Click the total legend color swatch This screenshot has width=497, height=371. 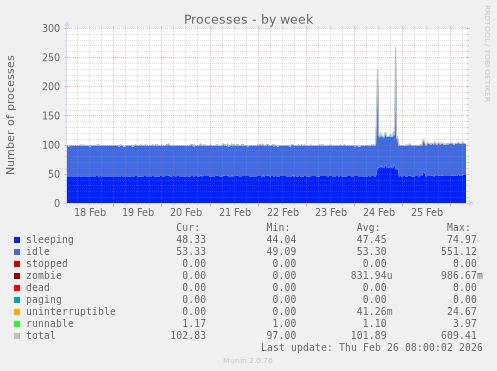[x=17, y=336]
